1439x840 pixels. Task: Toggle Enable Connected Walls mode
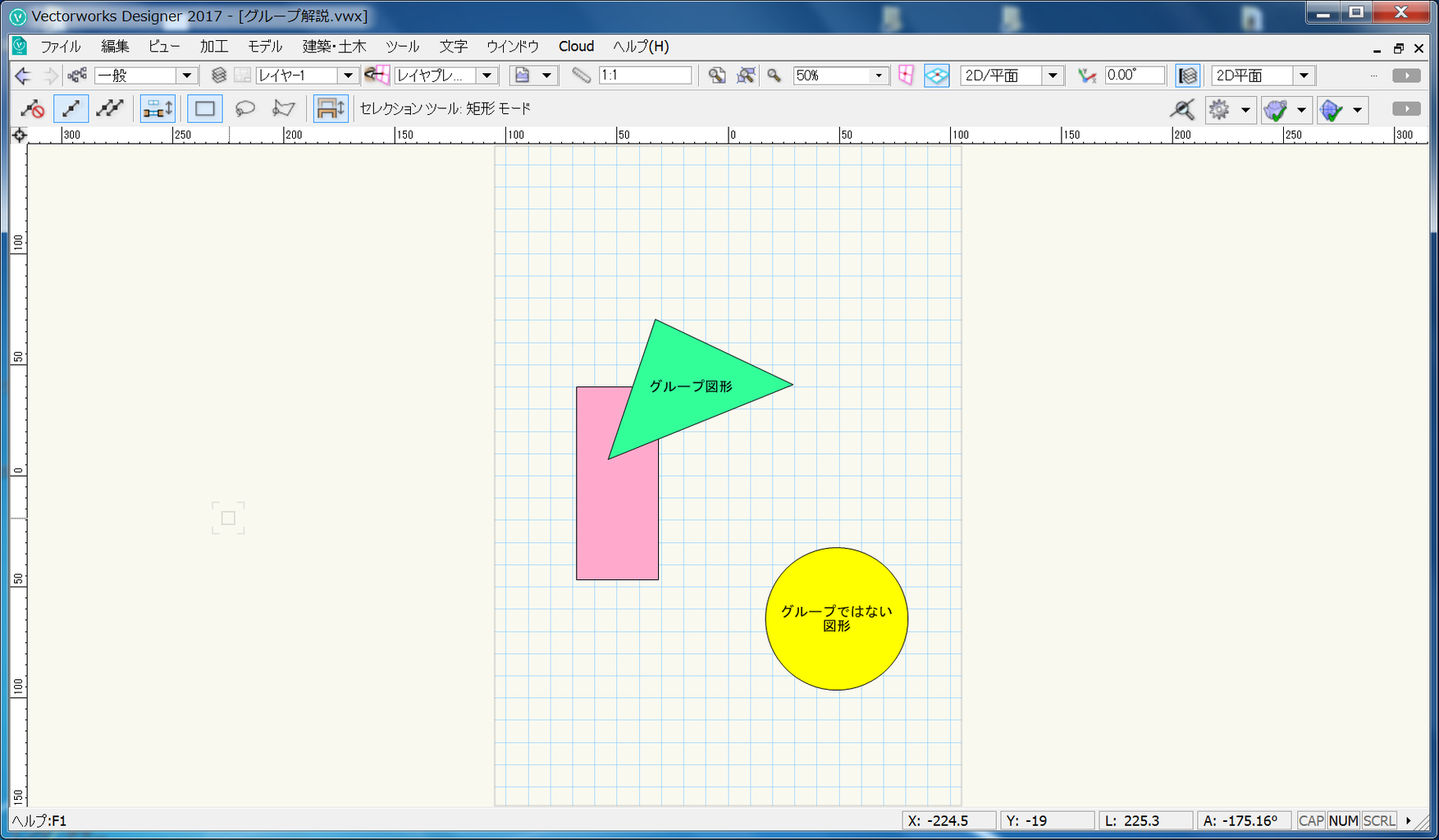pos(157,108)
